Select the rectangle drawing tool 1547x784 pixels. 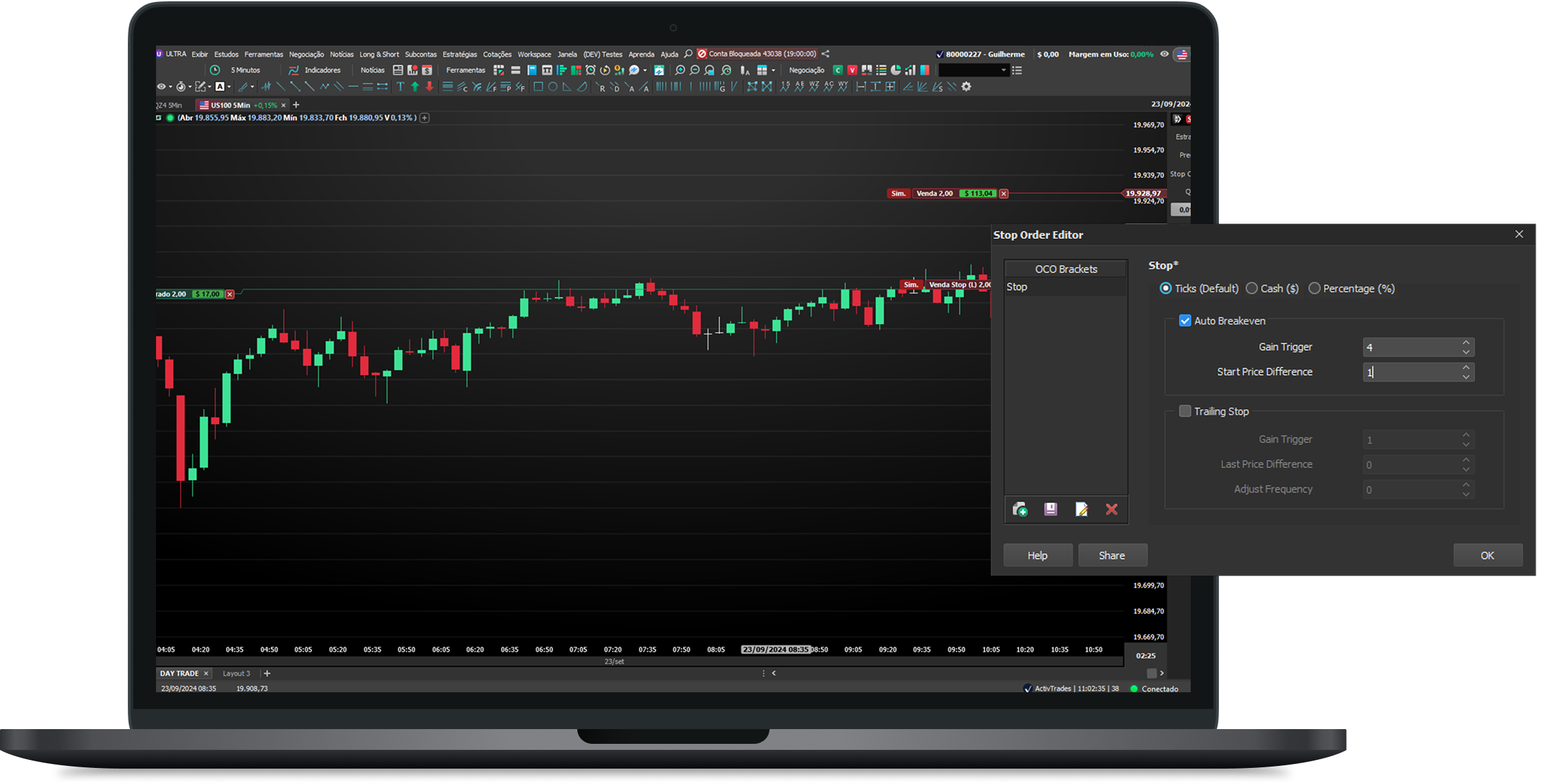click(538, 86)
